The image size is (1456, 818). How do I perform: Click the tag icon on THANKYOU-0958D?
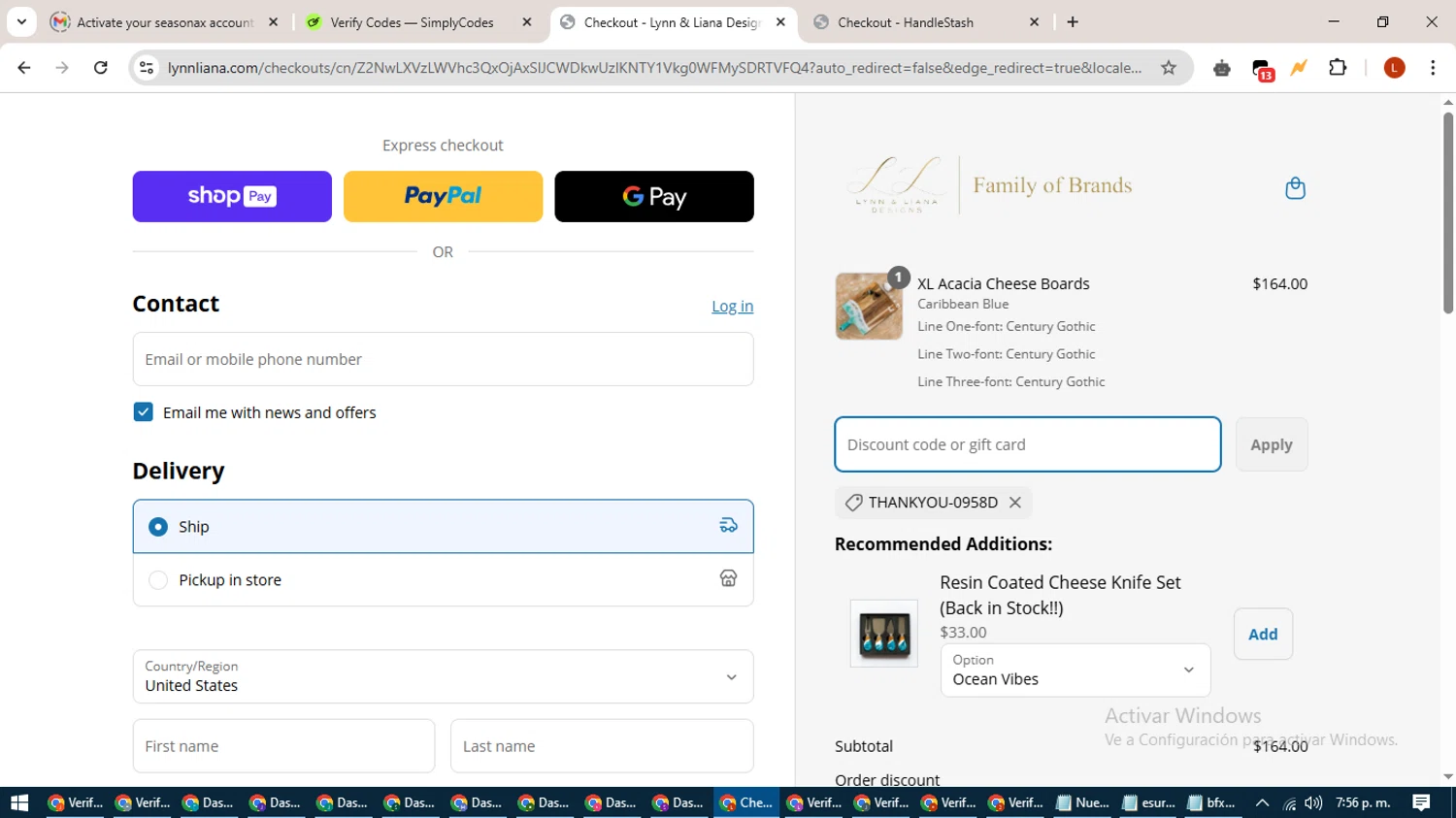pyautogui.click(x=853, y=503)
